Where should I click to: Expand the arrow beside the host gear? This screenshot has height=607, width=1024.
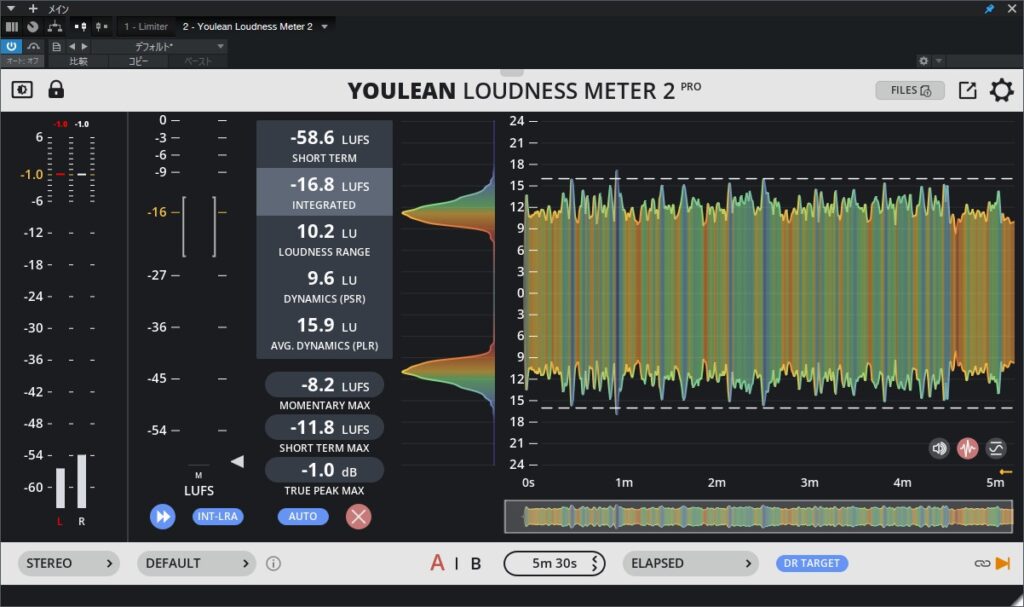pyautogui.click(x=938, y=61)
